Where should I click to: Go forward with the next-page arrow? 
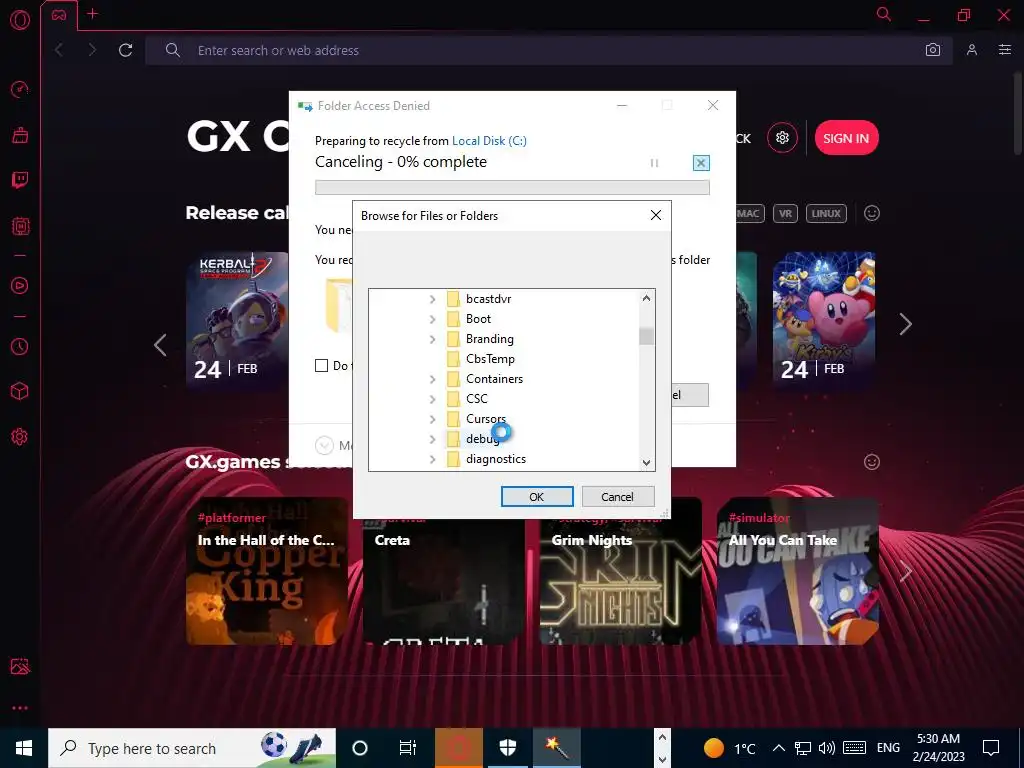tap(91, 50)
